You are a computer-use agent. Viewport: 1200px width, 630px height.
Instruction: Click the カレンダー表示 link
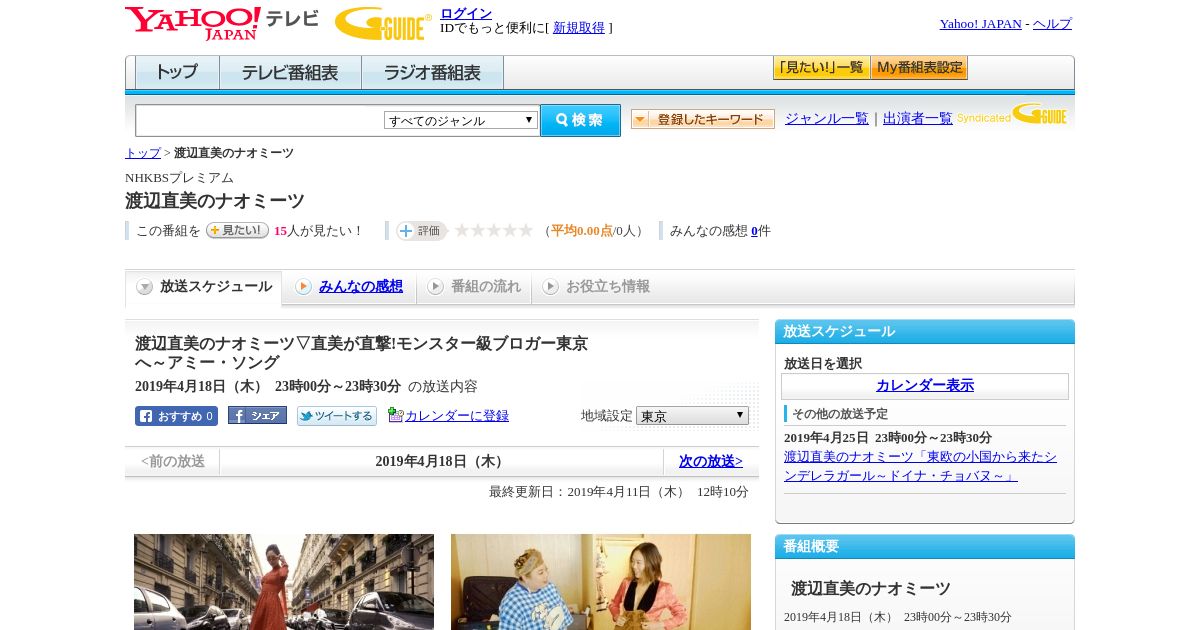[925, 386]
